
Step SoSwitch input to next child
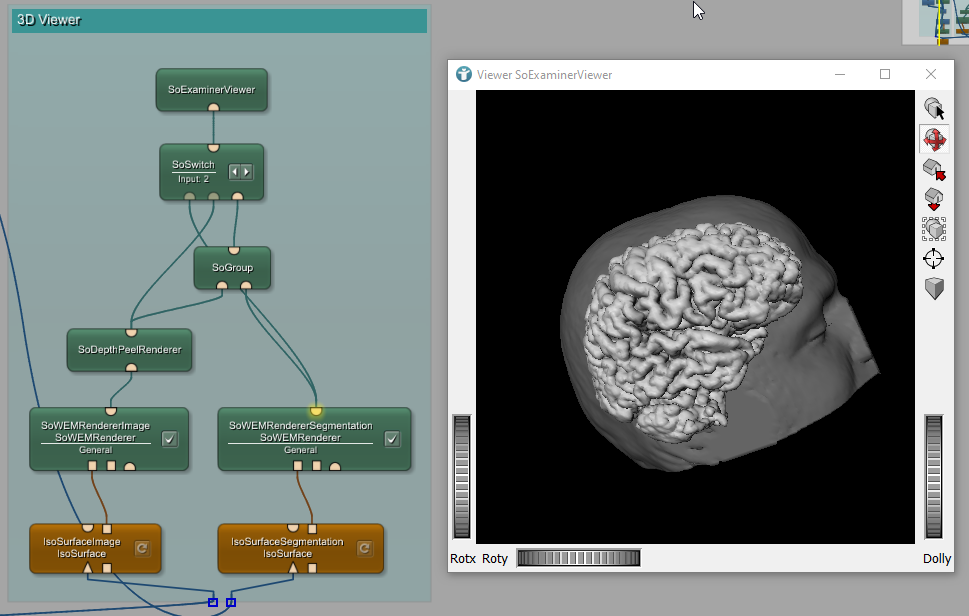coord(246,171)
